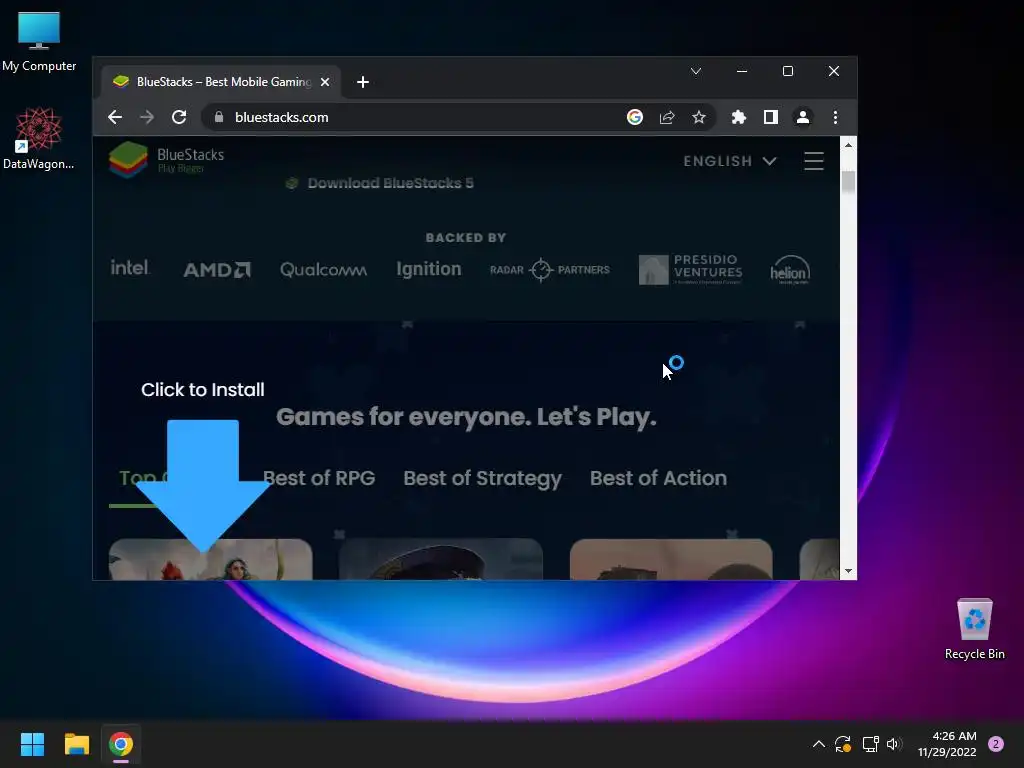Open the second game card thumbnail
The width and height of the screenshot is (1024, 768).
pyautogui.click(x=441, y=560)
